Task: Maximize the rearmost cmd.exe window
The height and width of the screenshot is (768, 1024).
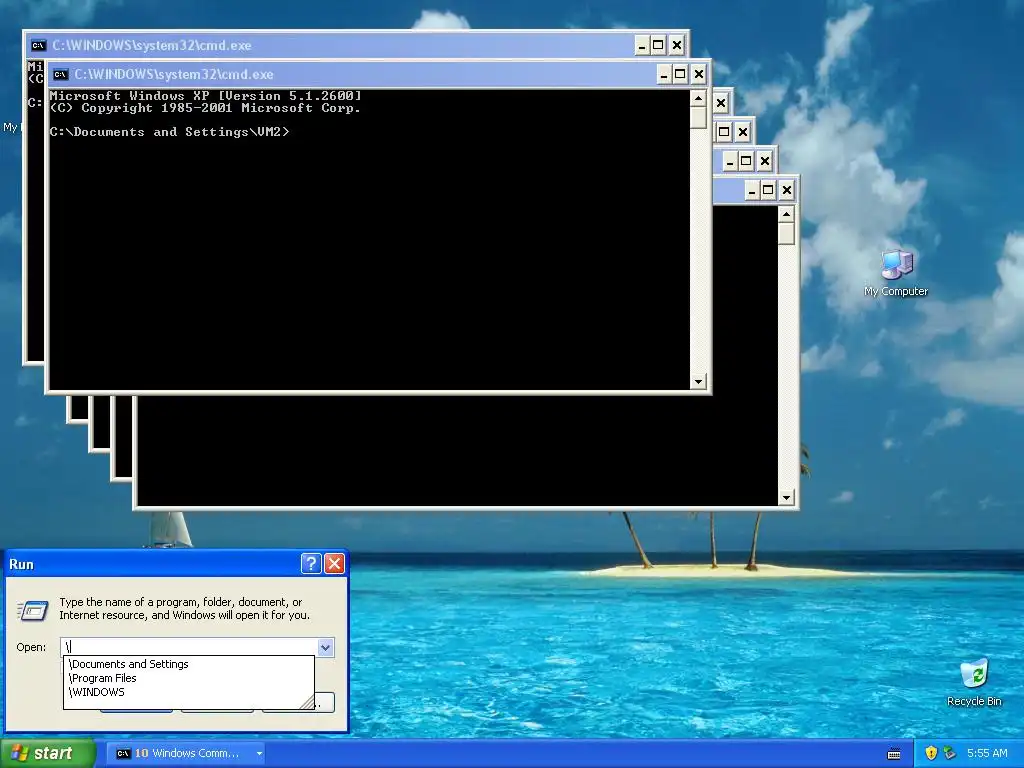Action: (x=658, y=45)
